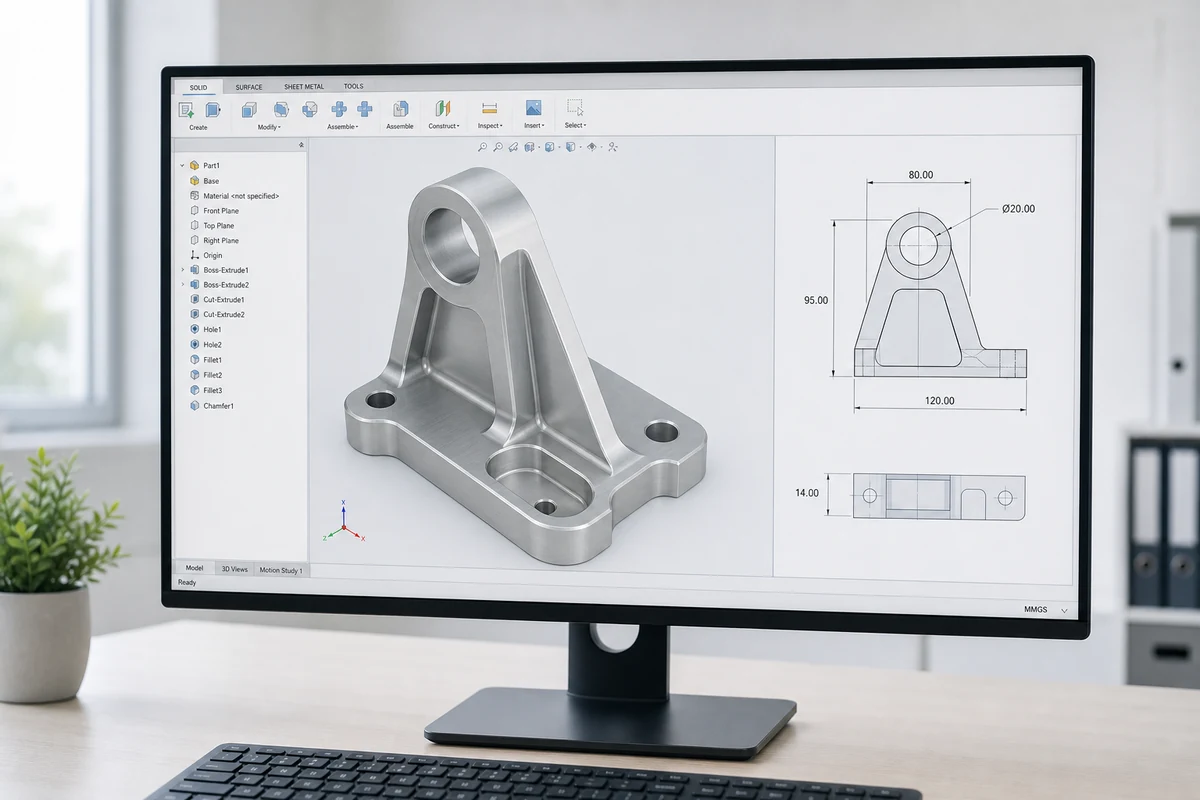Click the Part1 yellow component icon
The width and height of the screenshot is (1200, 800).
click(x=194, y=165)
